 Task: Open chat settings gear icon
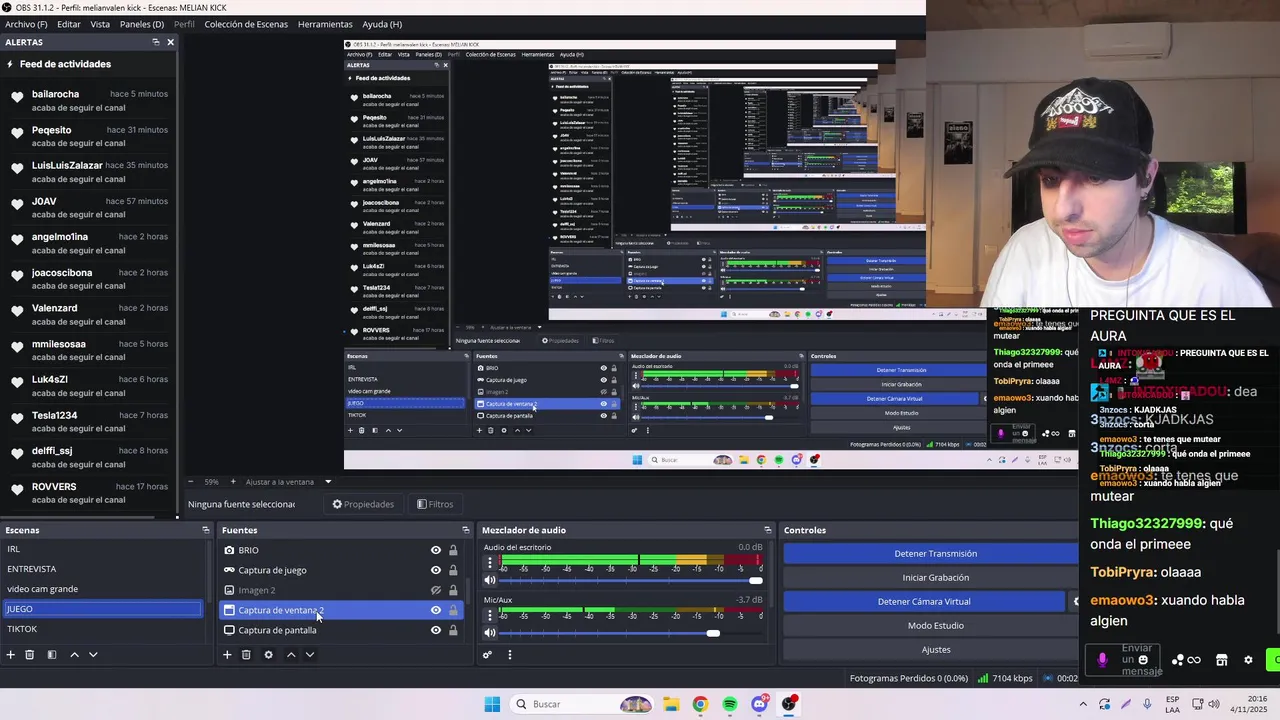tap(1248, 660)
